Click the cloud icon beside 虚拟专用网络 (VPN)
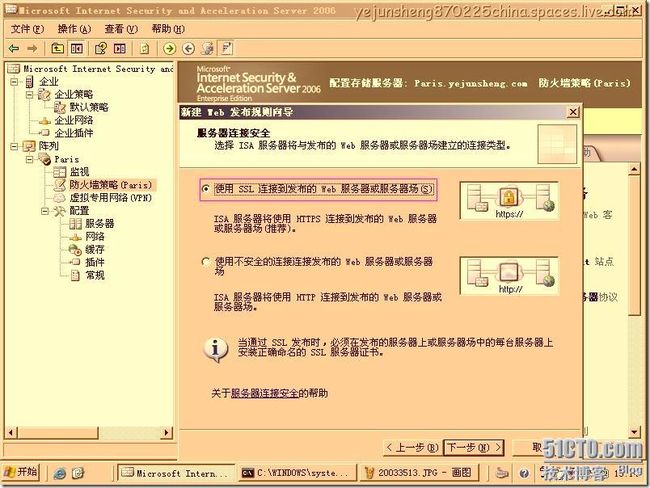The width and height of the screenshot is (650, 488). tap(60, 198)
